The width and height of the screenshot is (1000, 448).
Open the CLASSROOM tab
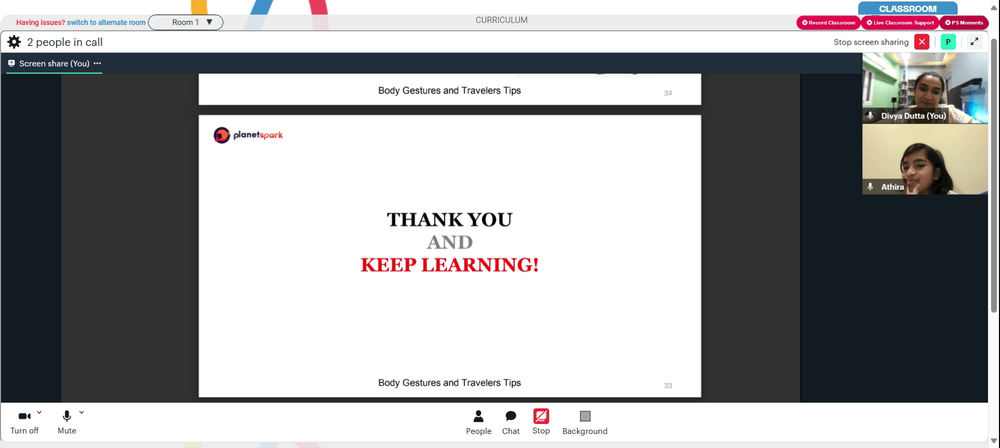(908, 9)
